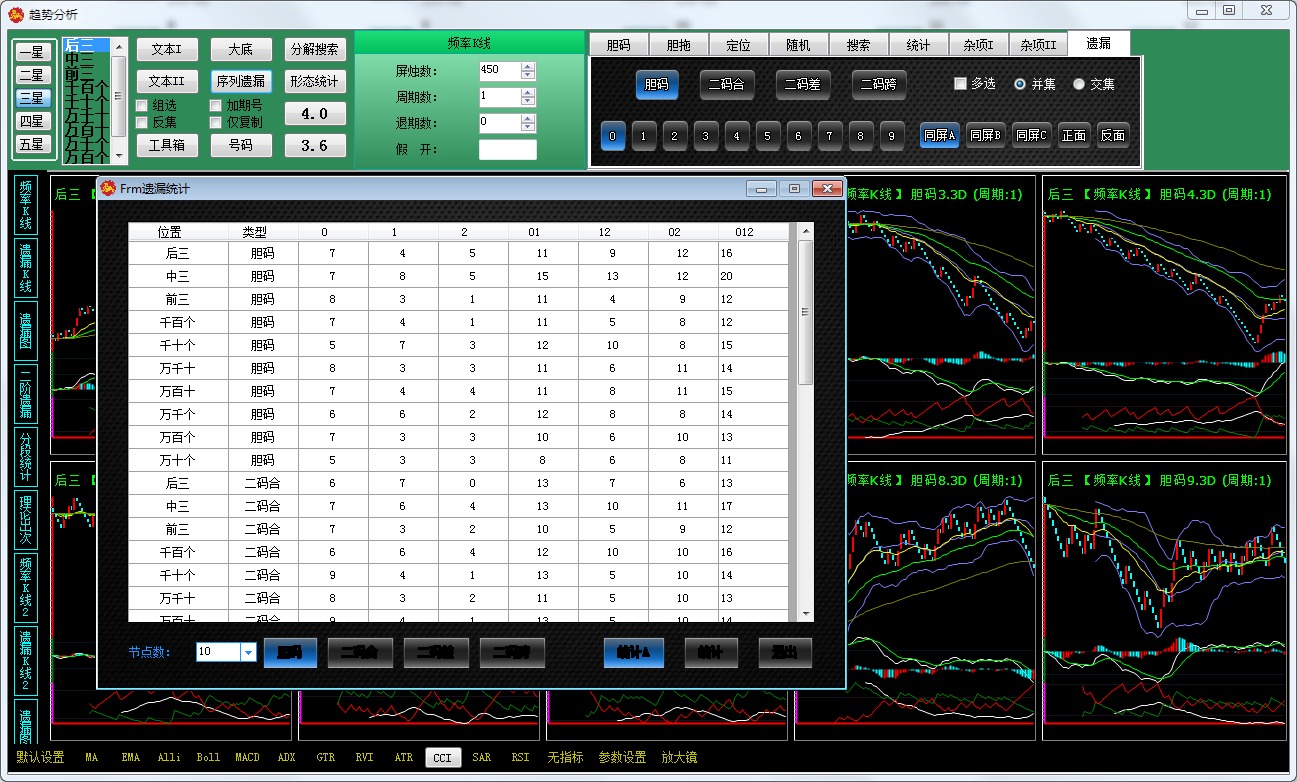Open the 统计 tab

(918, 45)
